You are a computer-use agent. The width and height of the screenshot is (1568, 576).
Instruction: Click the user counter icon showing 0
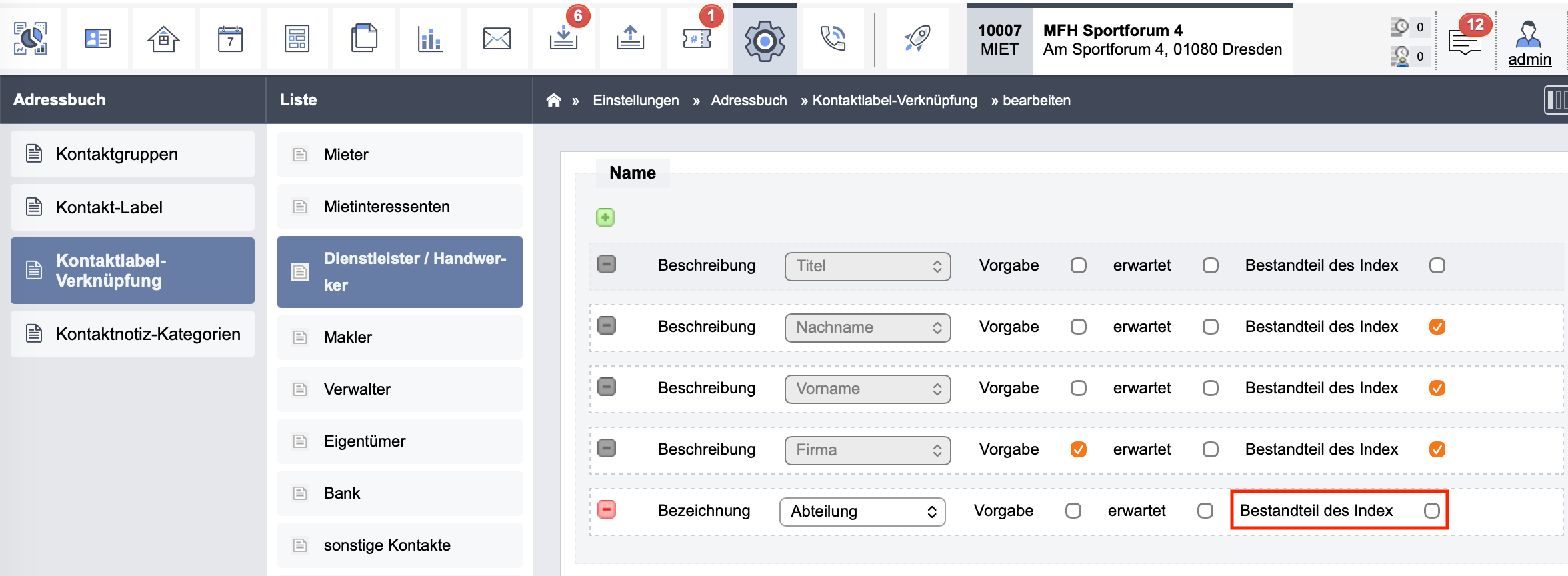(x=1401, y=57)
